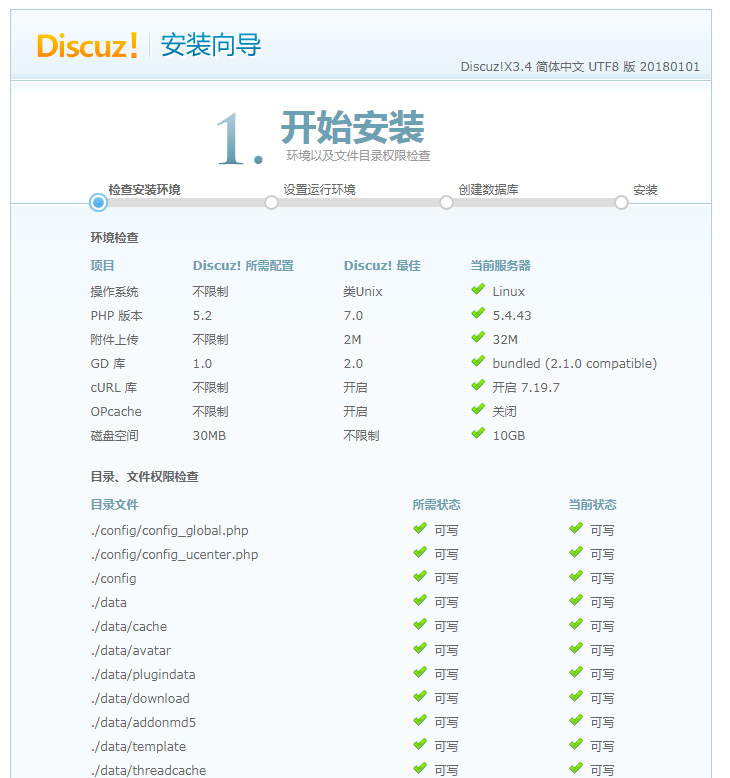
Task: Click the 磁盘空间 row label
Action: click(x=115, y=436)
